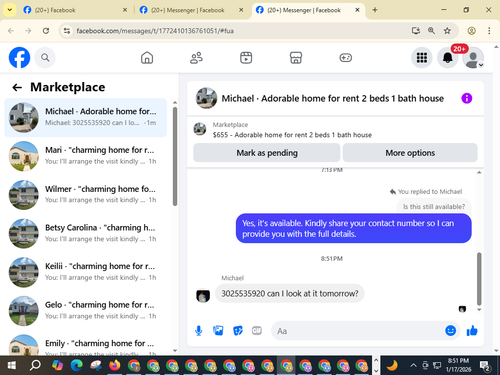This screenshot has width=500, height=375.
Task: Click the message input field Aa
Action: [357, 331]
